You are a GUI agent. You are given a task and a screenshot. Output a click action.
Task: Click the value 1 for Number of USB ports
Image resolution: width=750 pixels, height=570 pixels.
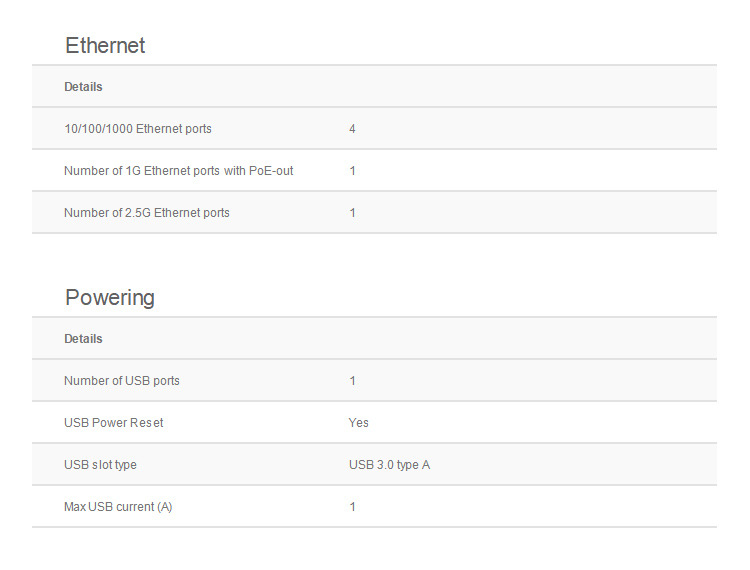353,381
